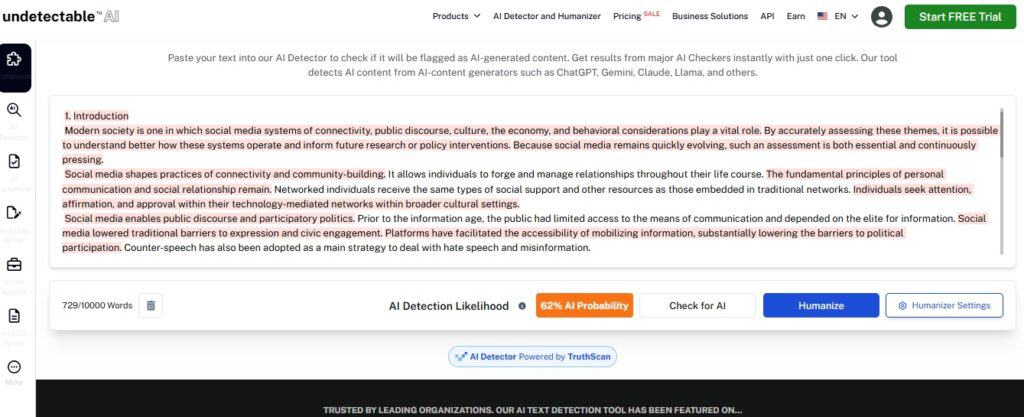Click the '1. Introduction' heading text

pos(96,116)
